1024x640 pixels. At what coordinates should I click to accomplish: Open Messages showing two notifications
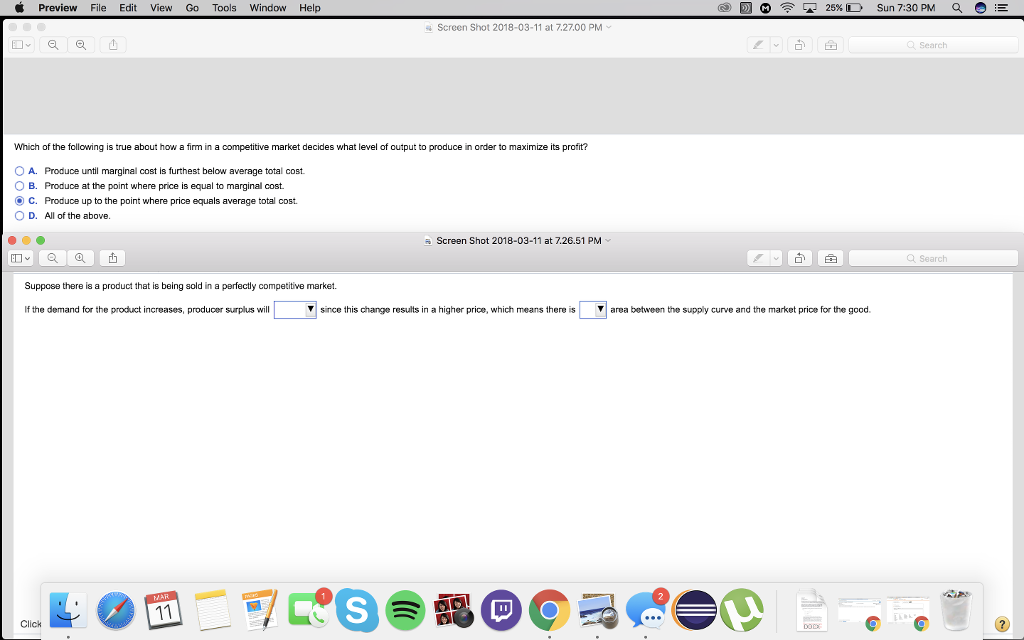[648, 611]
